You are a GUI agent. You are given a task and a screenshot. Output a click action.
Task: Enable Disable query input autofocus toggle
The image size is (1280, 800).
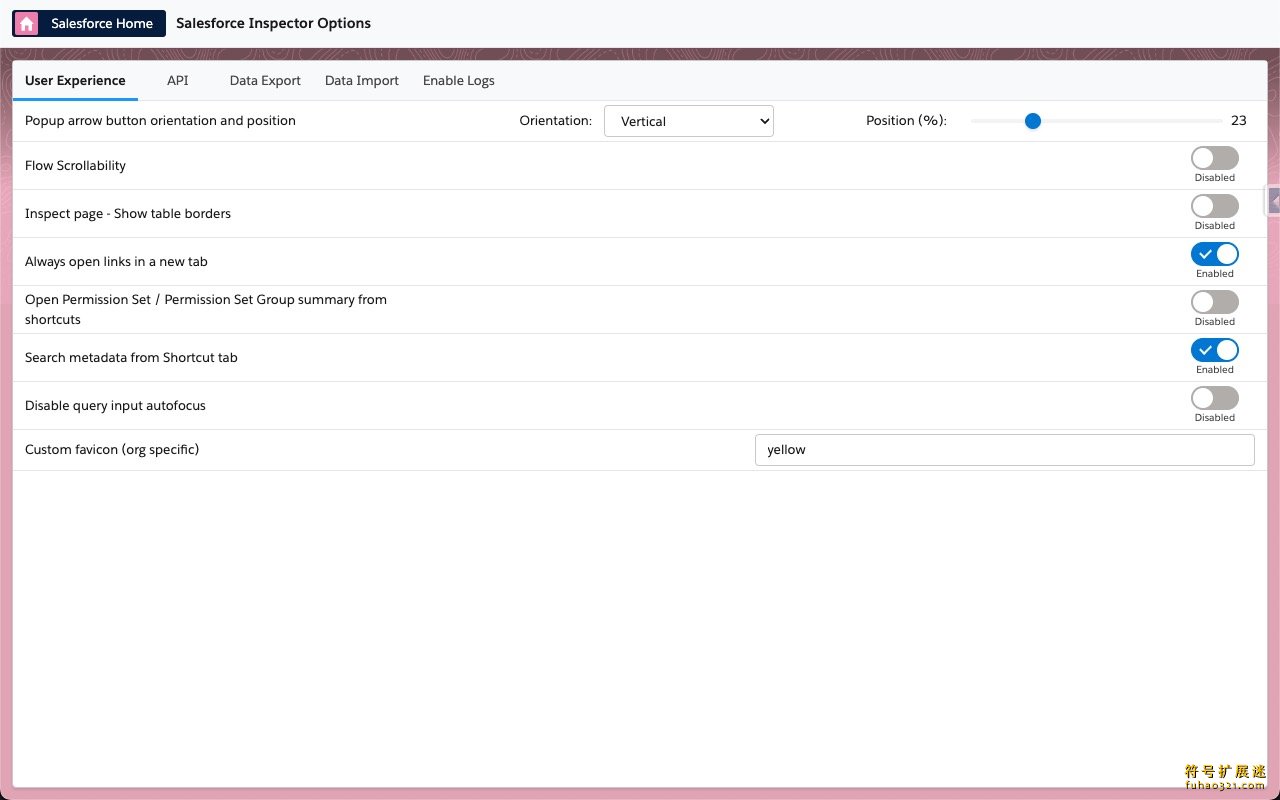[x=1215, y=398]
